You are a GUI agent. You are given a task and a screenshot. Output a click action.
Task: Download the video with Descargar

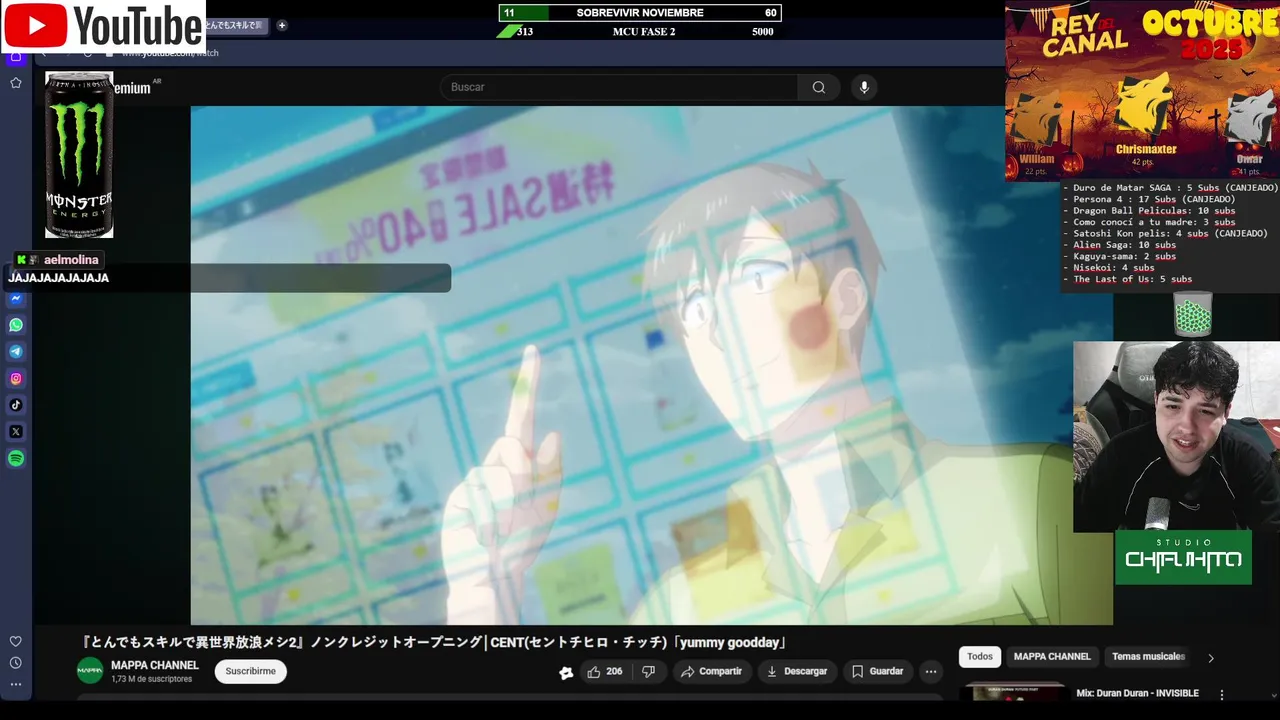click(x=797, y=672)
